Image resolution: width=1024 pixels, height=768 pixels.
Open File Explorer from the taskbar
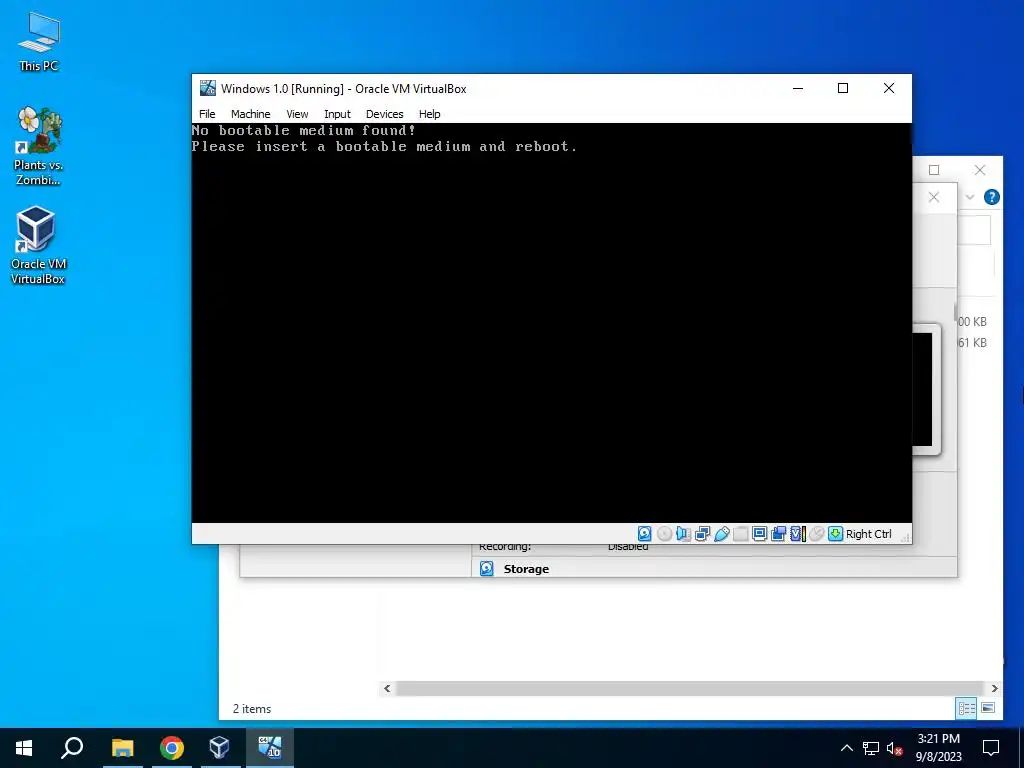[x=122, y=748]
